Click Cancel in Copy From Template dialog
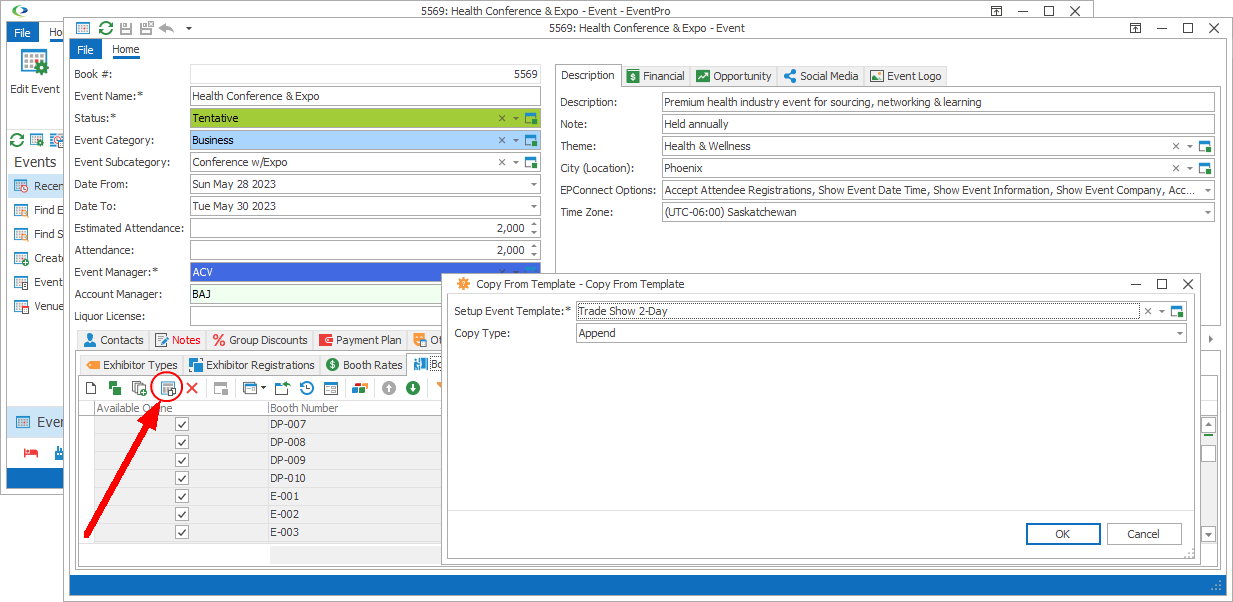The height and width of the screenshot is (602, 1233). coord(1143,534)
